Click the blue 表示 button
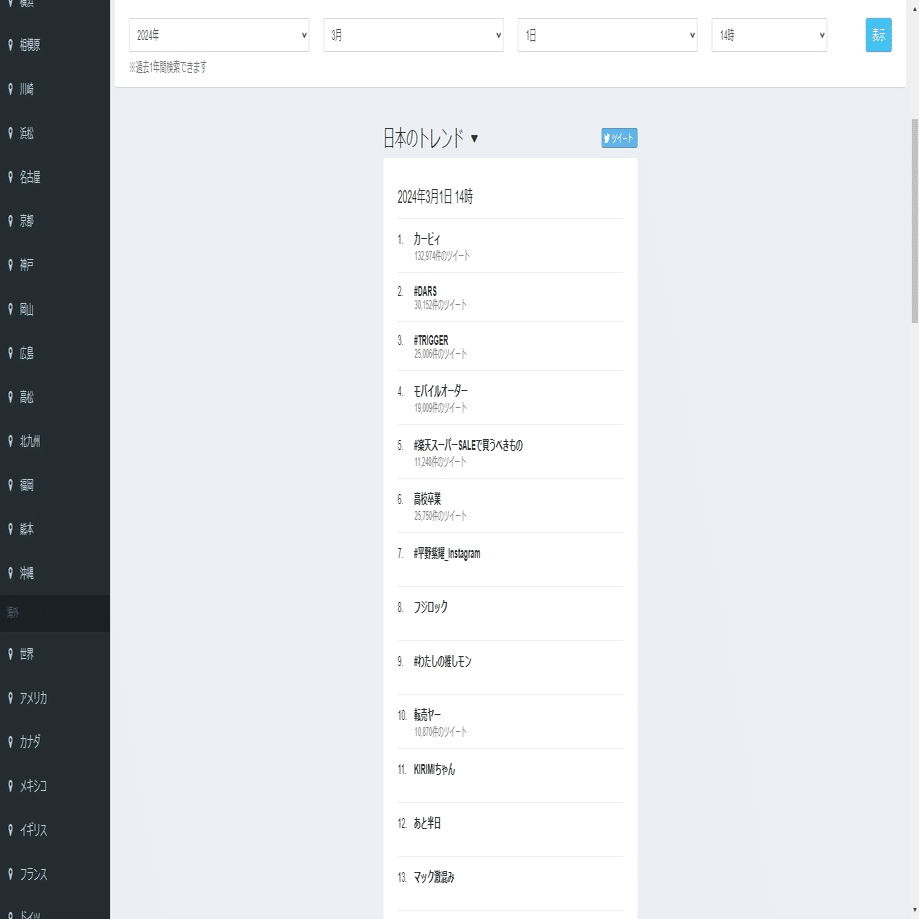This screenshot has height=919, width=919. tap(878, 35)
